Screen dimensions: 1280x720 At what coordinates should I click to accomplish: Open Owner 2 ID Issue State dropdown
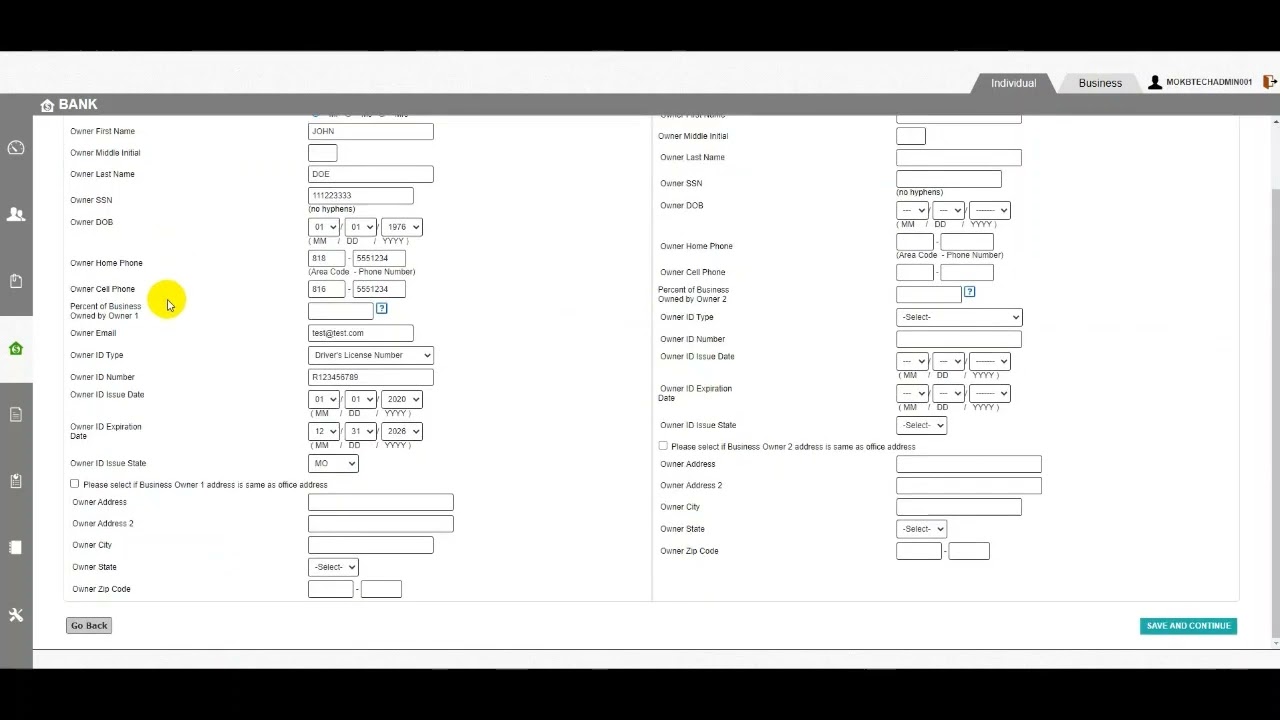pos(921,425)
